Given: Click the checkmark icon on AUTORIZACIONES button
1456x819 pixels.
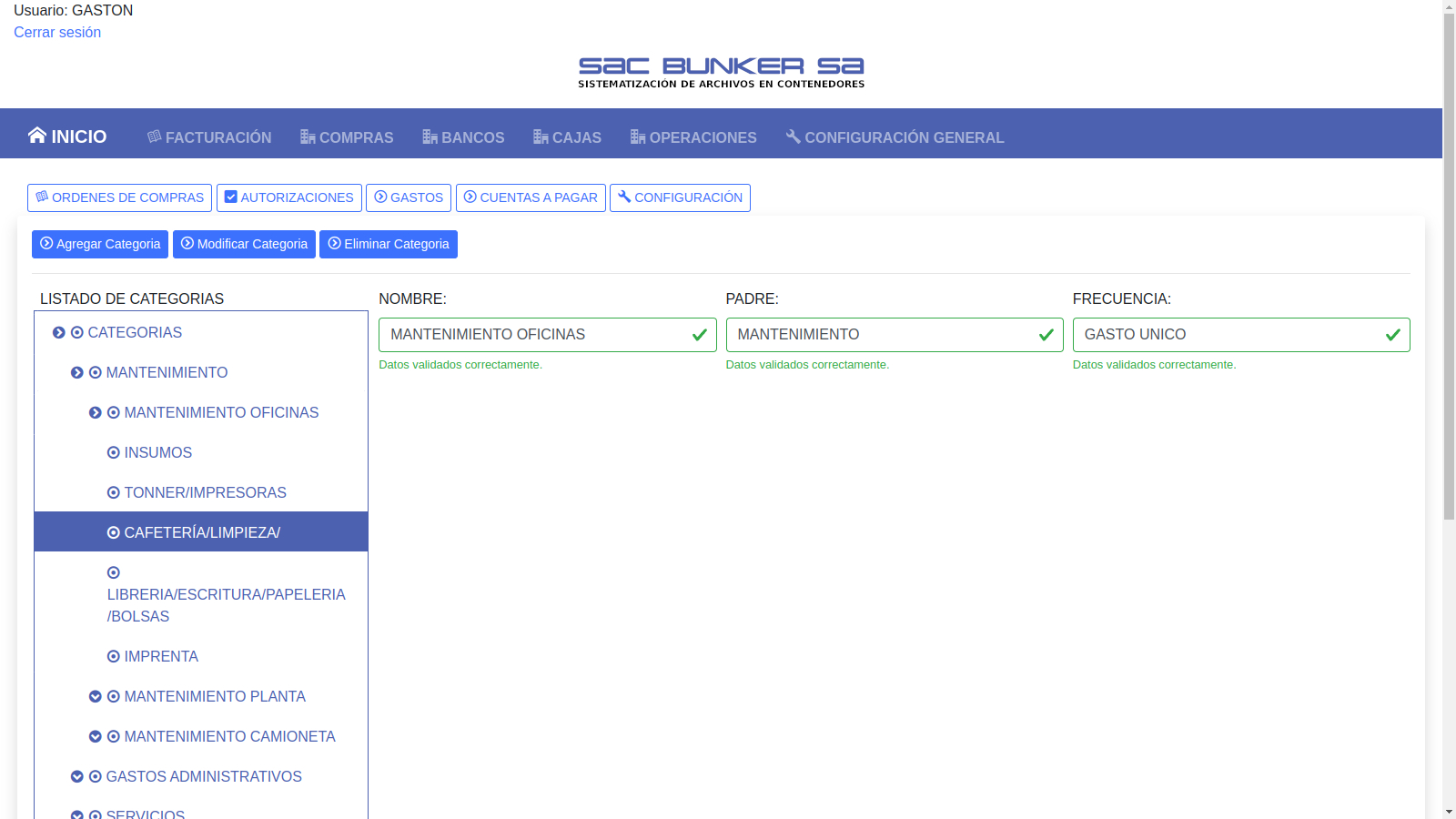Looking at the screenshot, I should 231,197.
